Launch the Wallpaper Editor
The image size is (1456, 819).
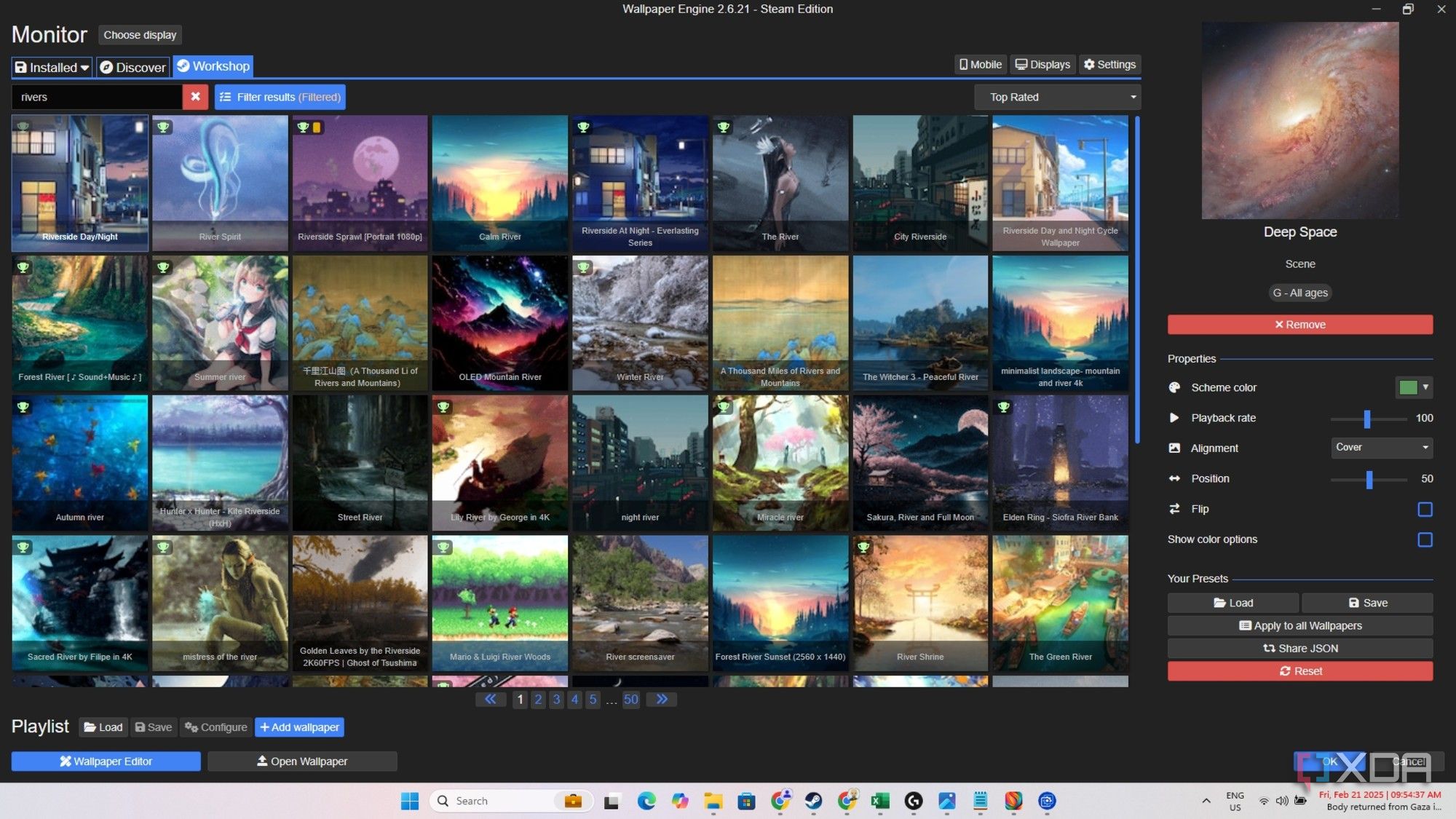click(105, 761)
